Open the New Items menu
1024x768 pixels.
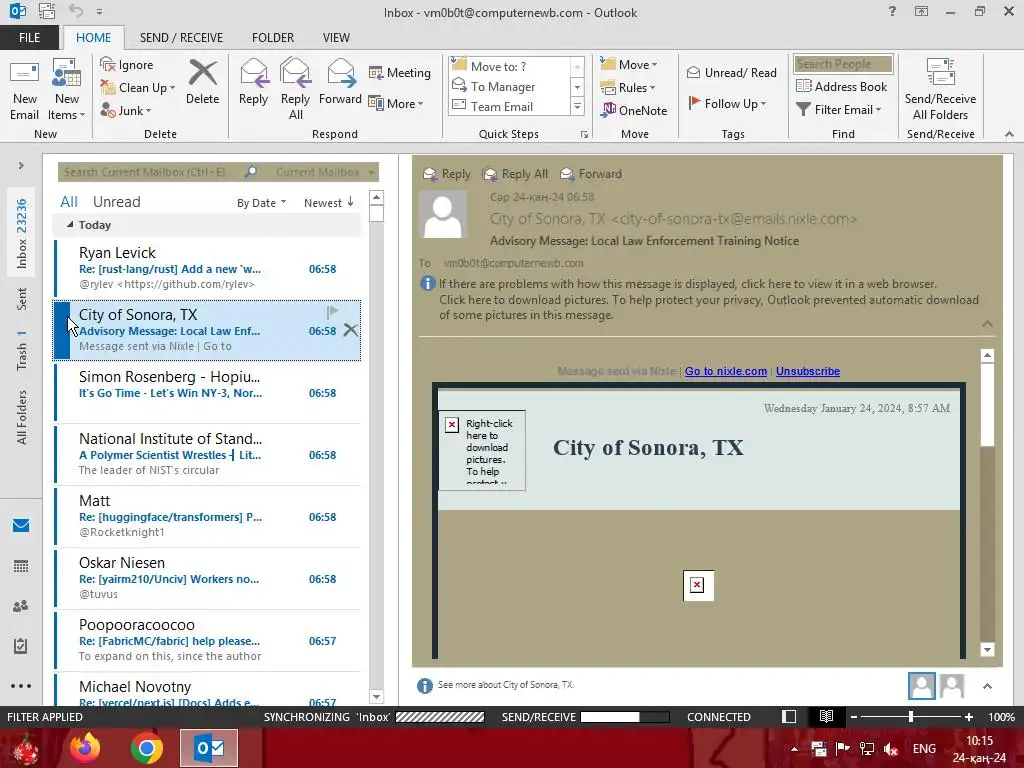click(x=67, y=89)
